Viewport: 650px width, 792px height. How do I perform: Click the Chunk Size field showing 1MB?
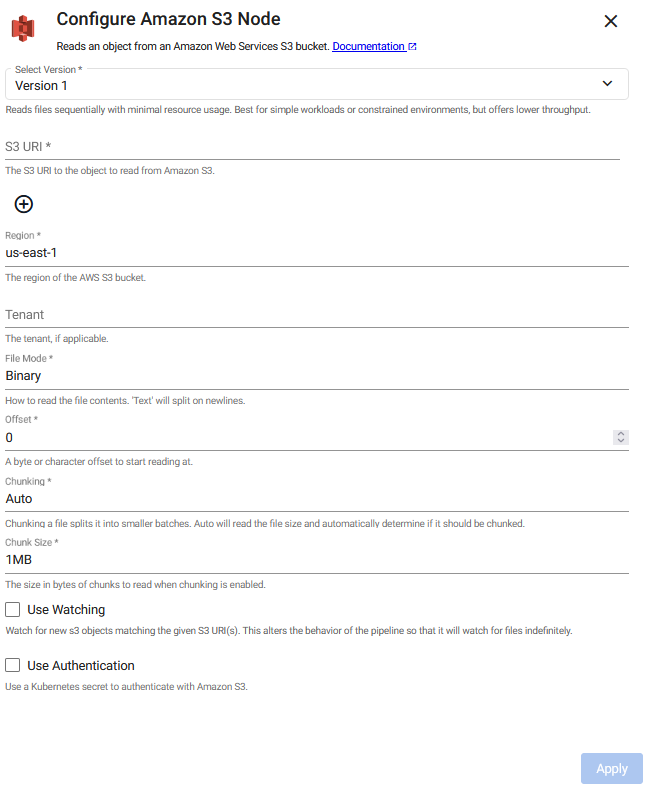click(316, 560)
